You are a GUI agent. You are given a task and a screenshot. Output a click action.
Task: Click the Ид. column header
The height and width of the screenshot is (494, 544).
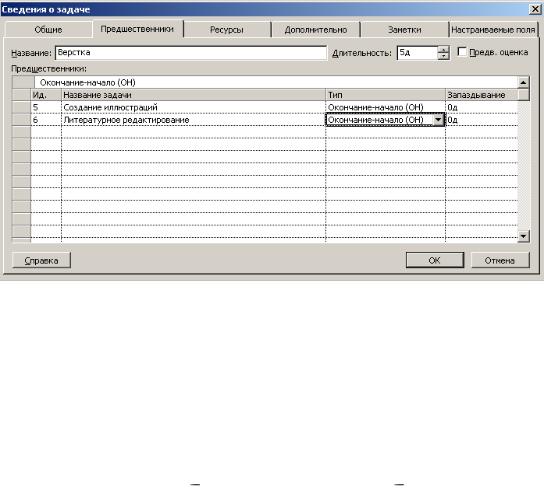46,95
